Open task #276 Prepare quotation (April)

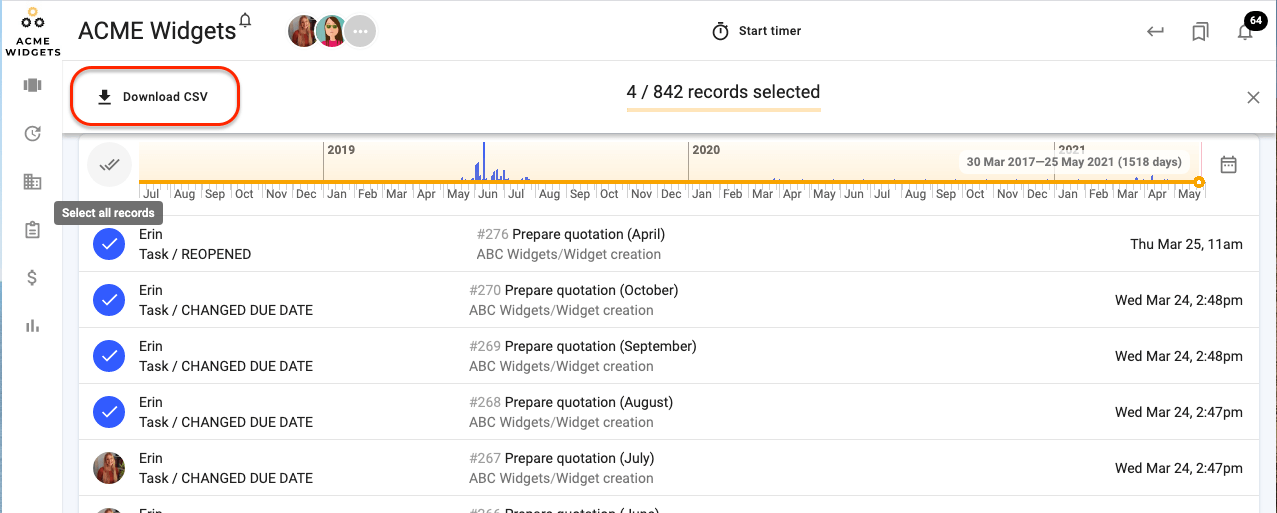click(x=571, y=234)
